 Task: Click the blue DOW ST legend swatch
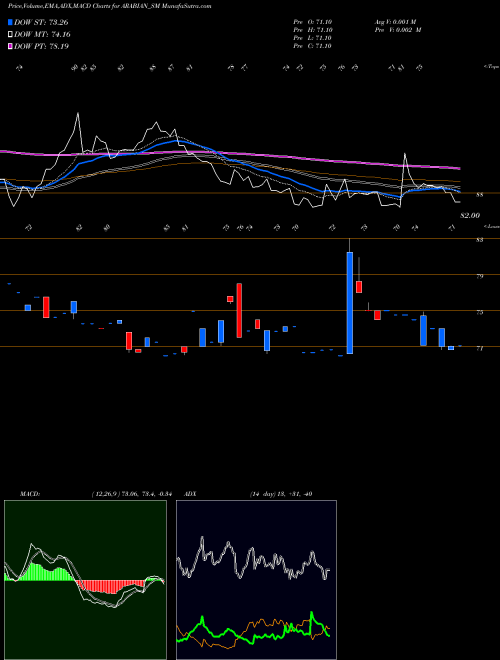click(x=10, y=22)
